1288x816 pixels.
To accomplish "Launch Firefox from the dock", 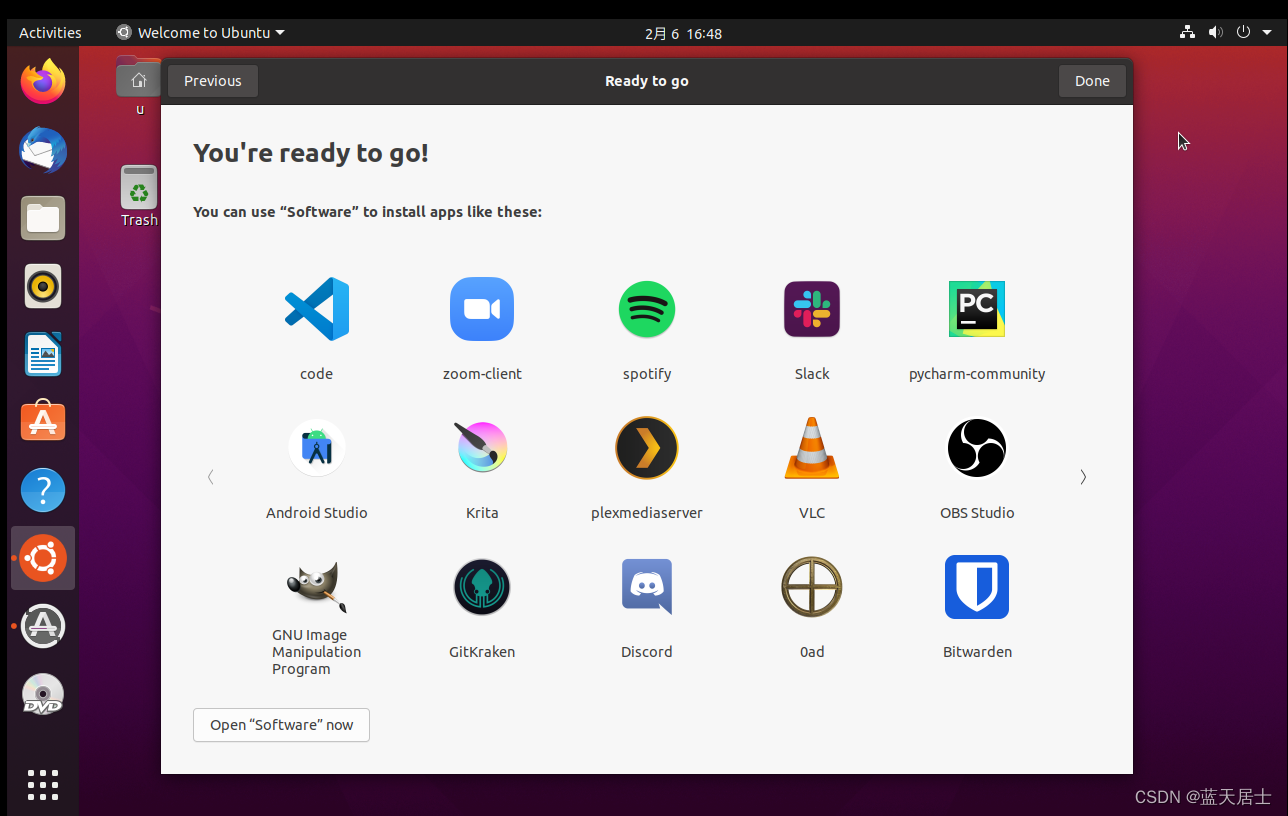I will coord(43,81).
